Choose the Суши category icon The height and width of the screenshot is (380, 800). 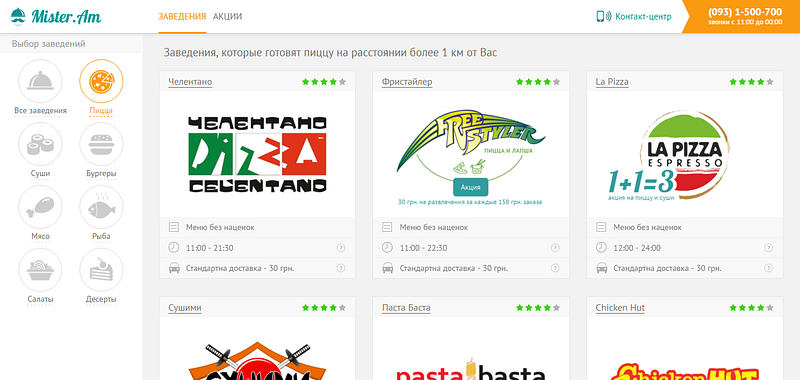pos(40,144)
